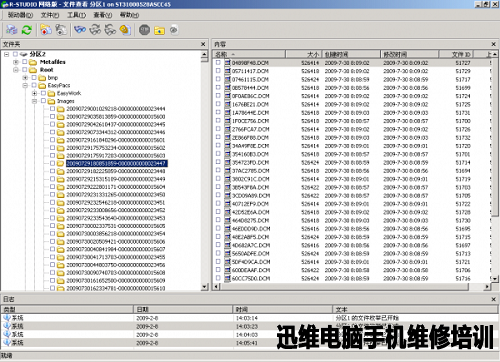Expand the bmp folder node
The width and height of the screenshot is (500, 362).
click(25, 78)
